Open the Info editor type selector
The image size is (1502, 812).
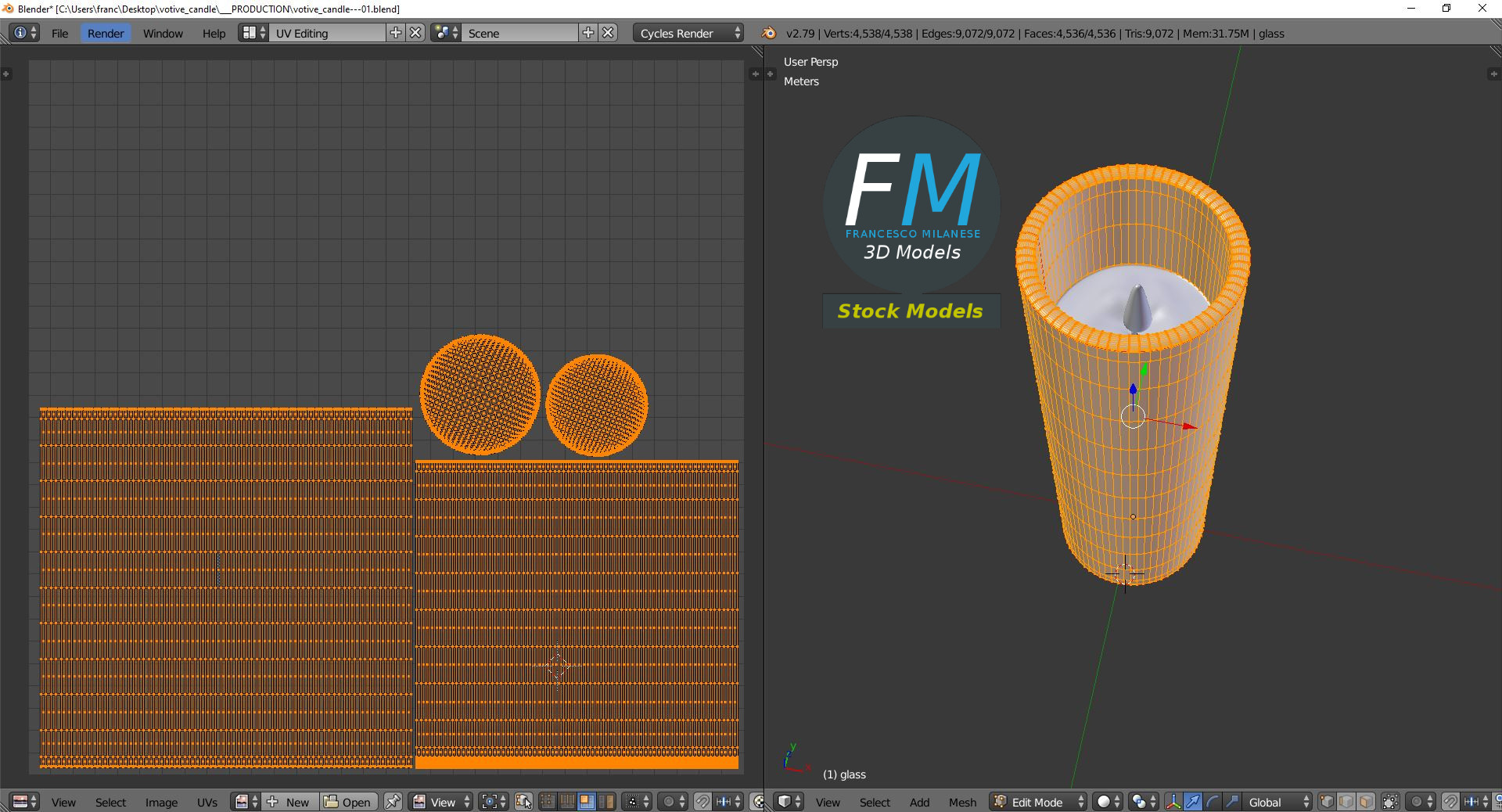25,33
